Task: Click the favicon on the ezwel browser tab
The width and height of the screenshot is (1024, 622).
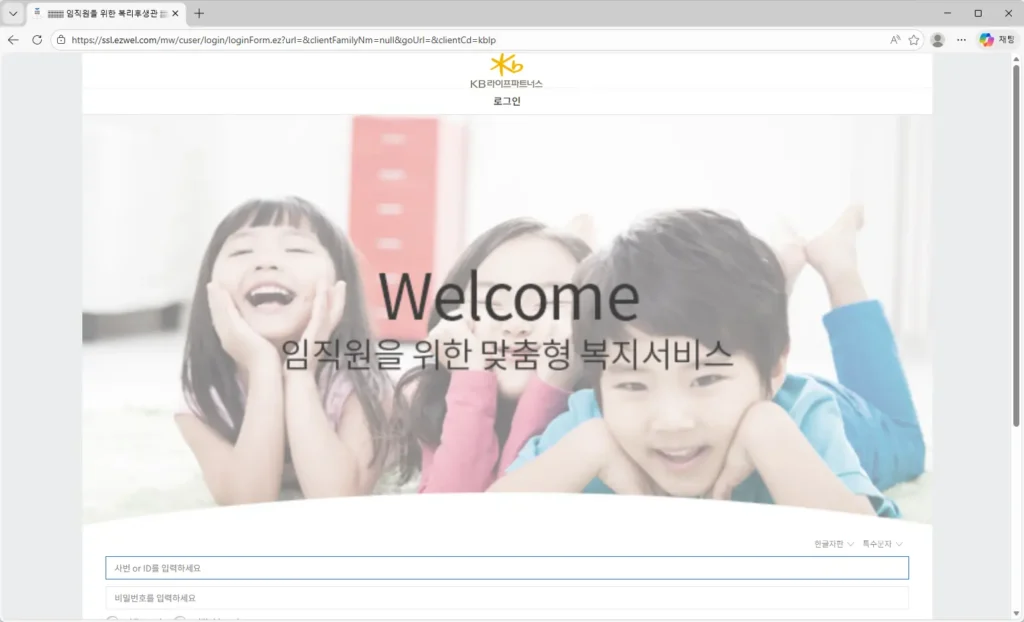Action: [39, 14]
